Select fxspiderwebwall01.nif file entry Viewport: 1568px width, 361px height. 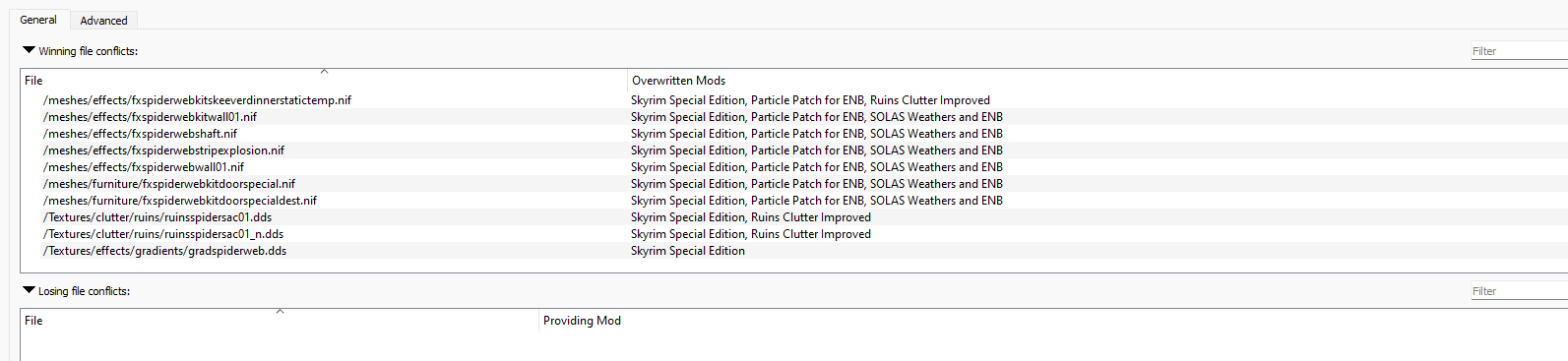tap(793, 167)
